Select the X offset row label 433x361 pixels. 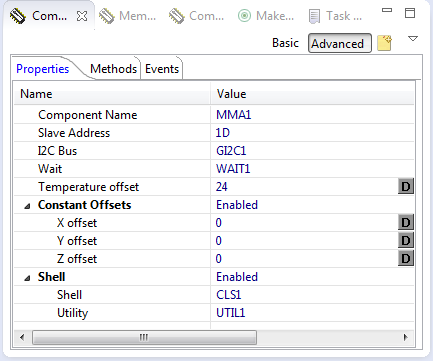pos(77,223)
